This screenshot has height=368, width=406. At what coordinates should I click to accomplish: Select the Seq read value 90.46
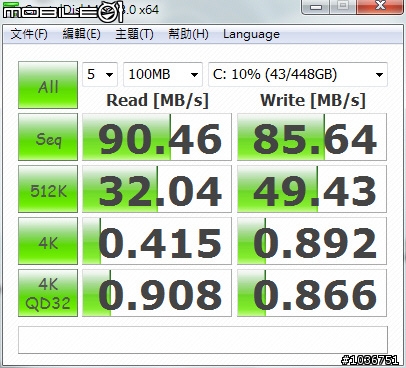(x=157, y=137)
